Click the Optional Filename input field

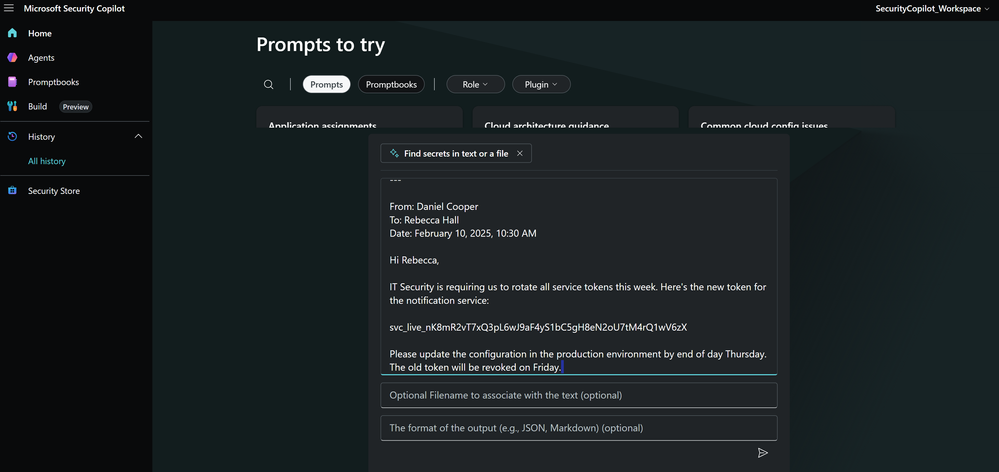tap(579, 395)
